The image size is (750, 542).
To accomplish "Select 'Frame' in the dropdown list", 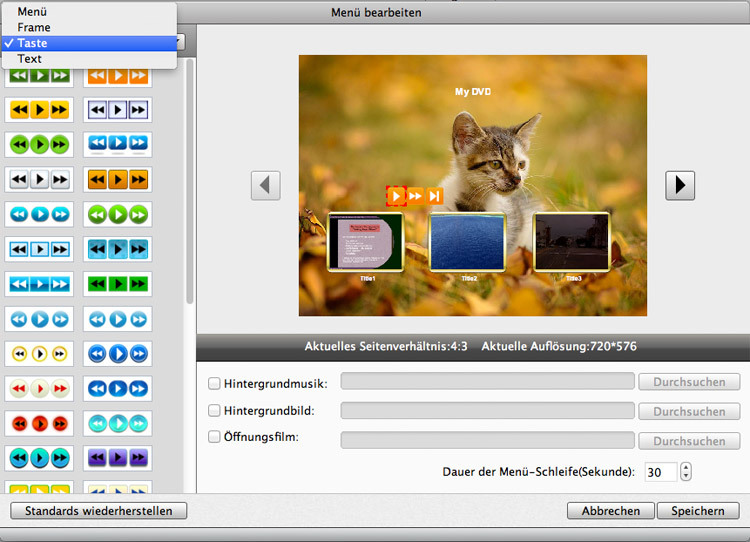I will [34, 28].
